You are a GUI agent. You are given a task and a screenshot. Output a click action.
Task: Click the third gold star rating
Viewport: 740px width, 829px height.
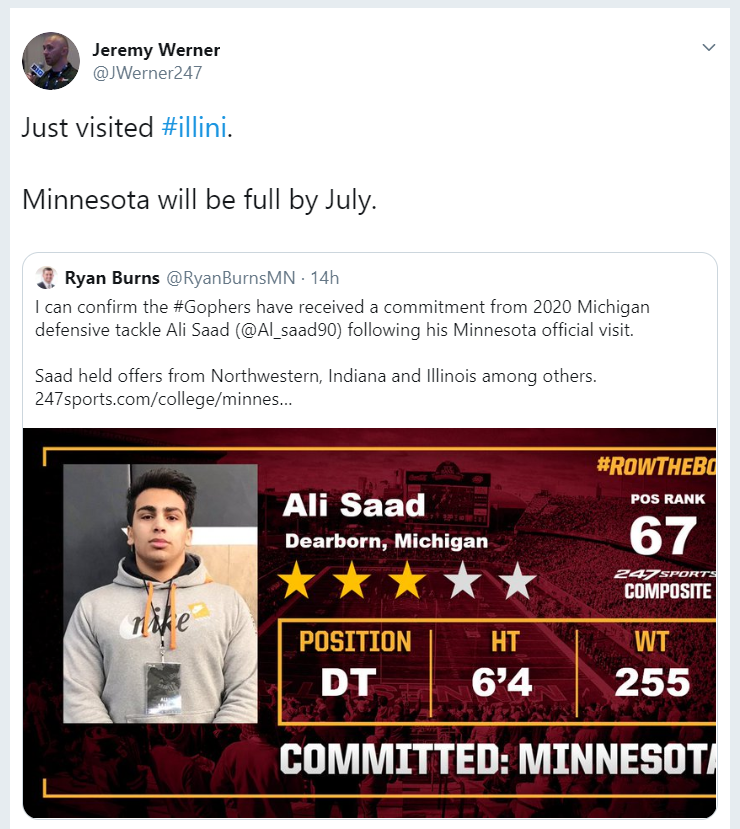click(407, 581)
